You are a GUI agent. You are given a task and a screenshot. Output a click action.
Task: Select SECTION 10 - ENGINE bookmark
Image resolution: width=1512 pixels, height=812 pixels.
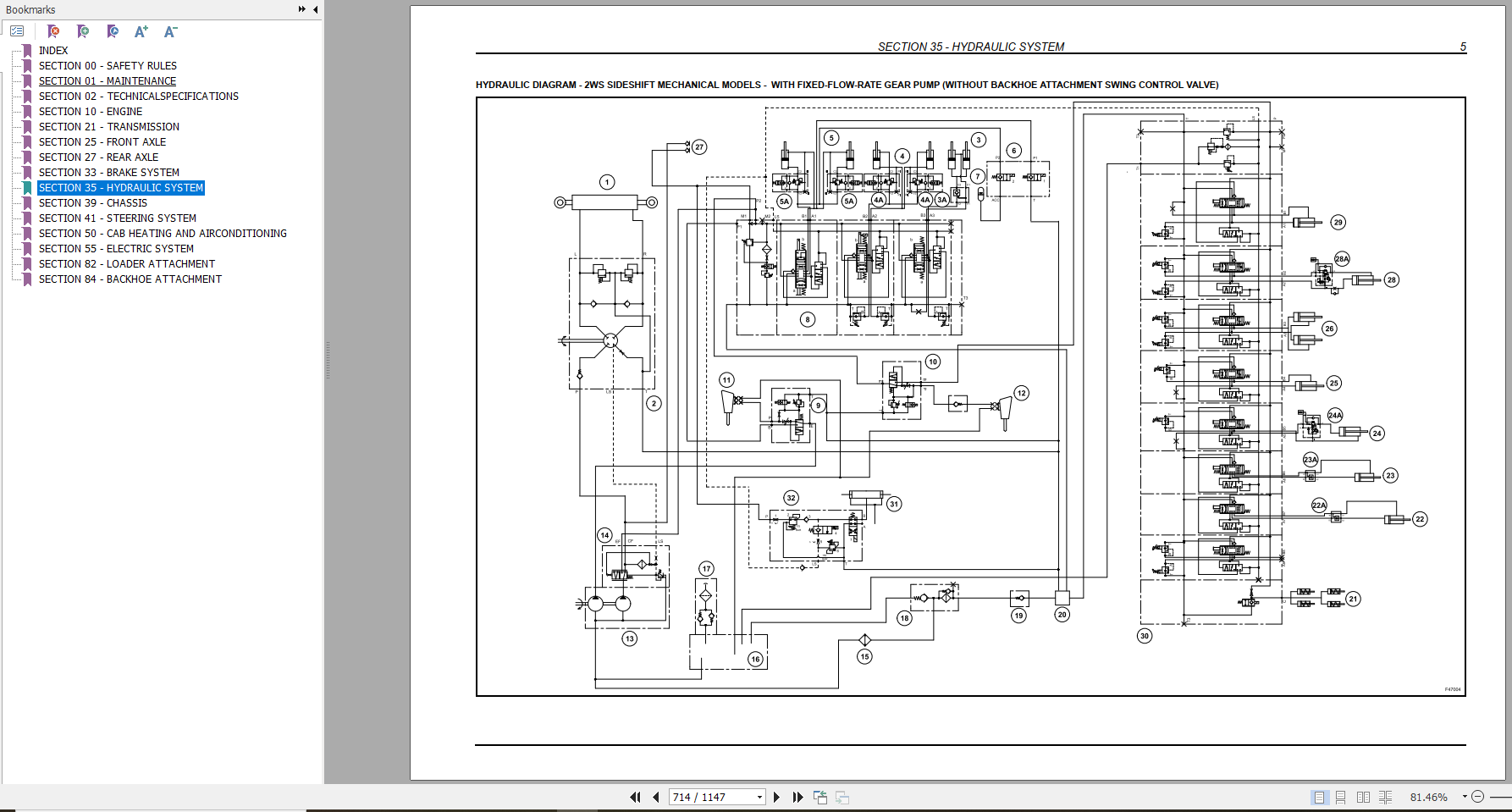click(91, 111)
